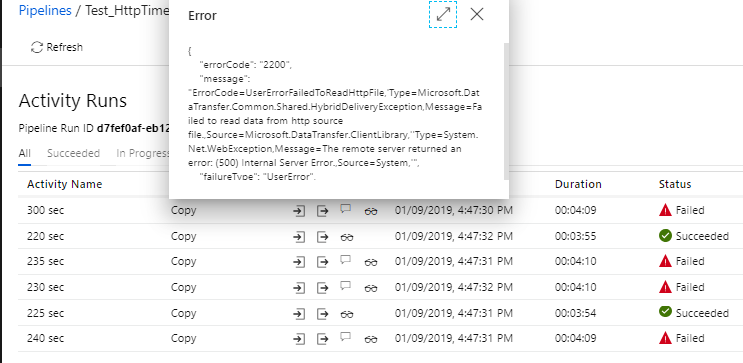Click Copy type in 300 sec row
Image resolution: width=743 pixels, height=363 pixels.
pyautogui.click(x=183, y=210)
